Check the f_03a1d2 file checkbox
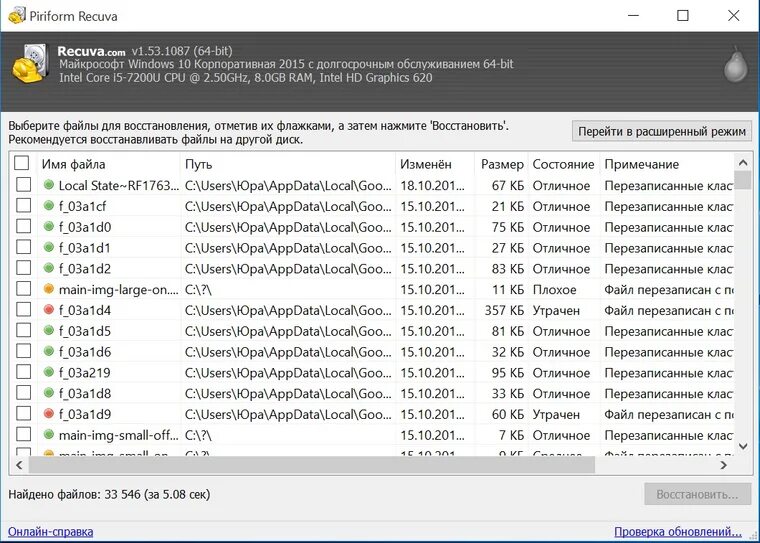Image resolution: width=760 pixels, height=543 pixels. pos(24,268)
